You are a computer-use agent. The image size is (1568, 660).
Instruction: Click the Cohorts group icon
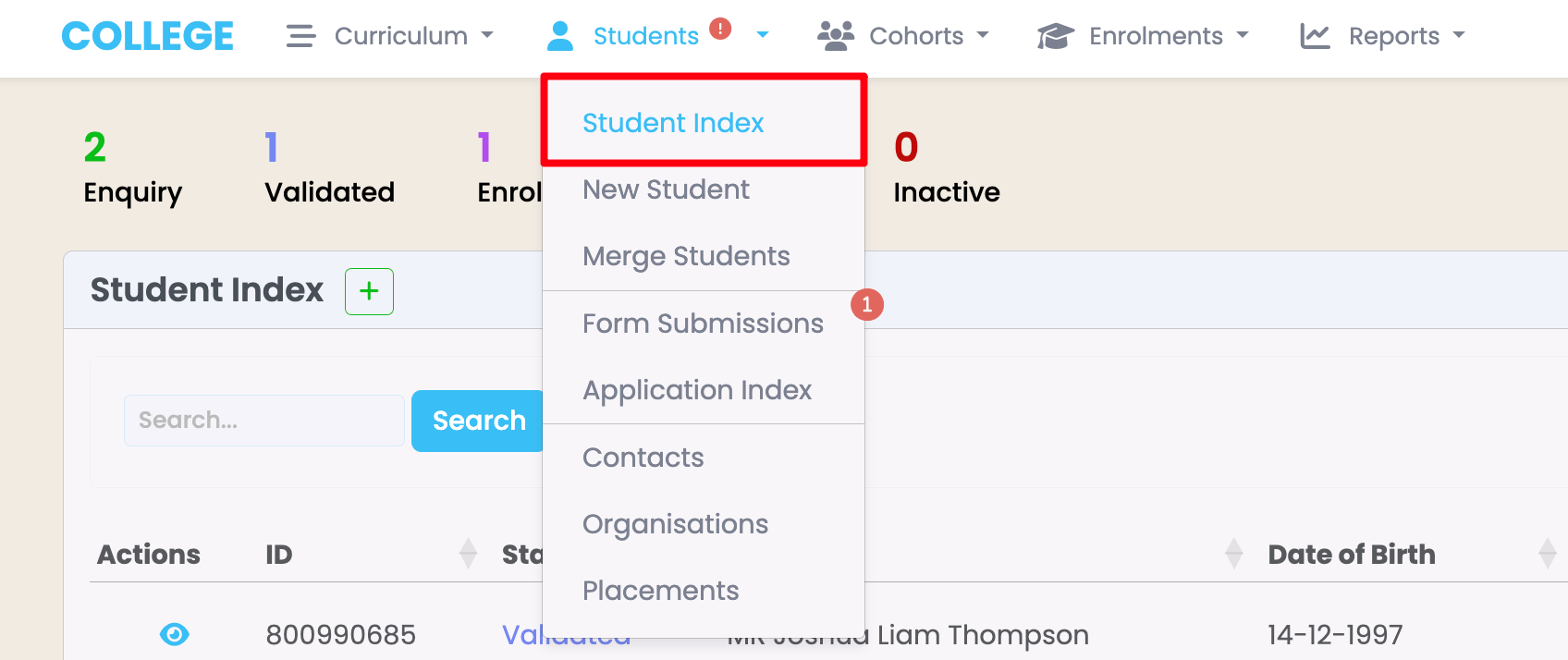coord(836,36)
